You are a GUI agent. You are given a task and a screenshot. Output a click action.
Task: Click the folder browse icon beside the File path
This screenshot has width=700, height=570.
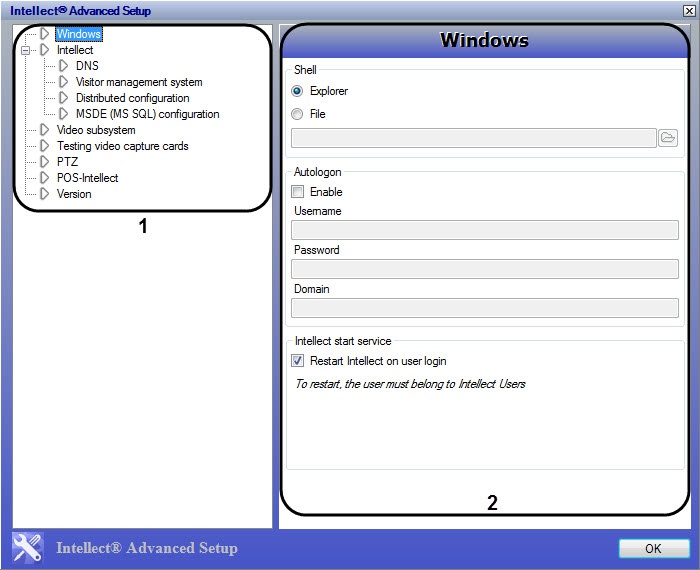tap(669, 138)
